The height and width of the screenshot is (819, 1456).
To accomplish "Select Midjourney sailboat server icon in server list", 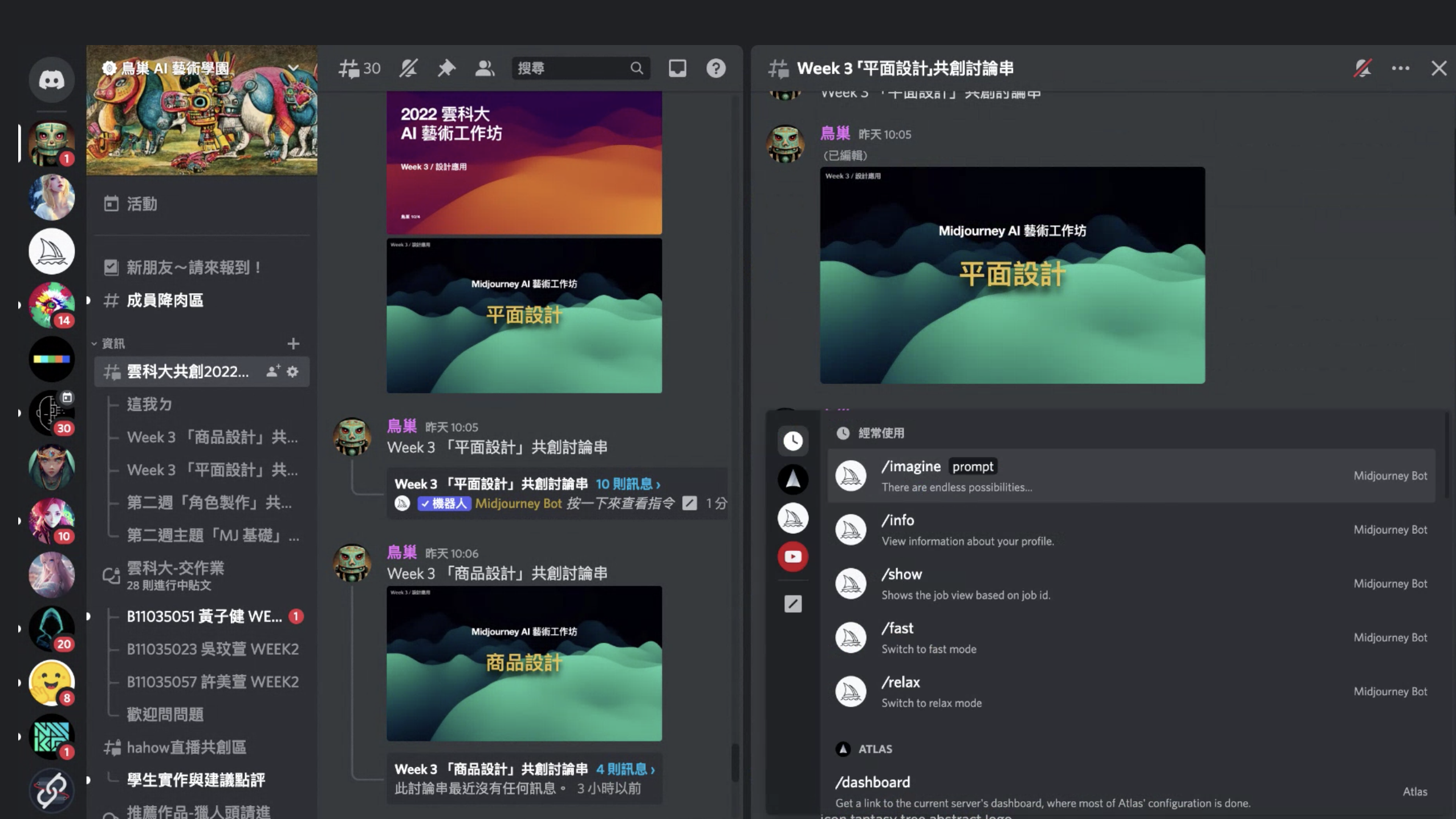I will (51, 251).
